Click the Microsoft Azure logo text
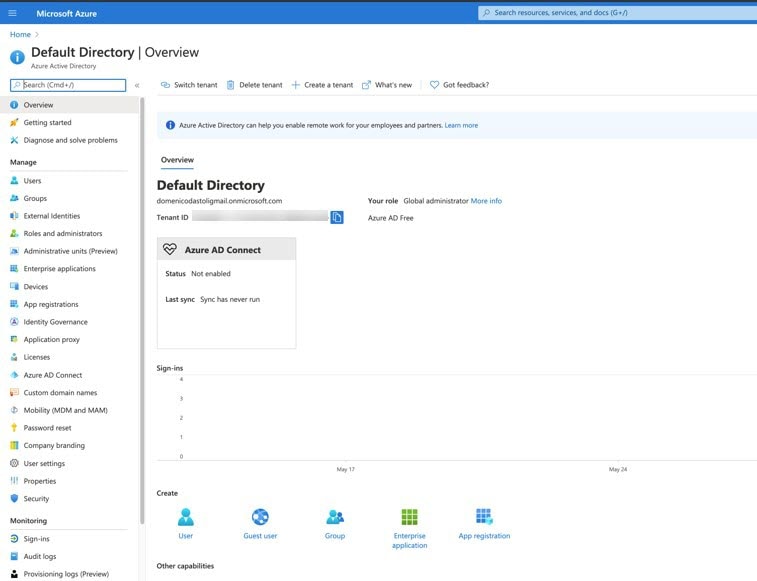Screen dimensions: 757x581 tap(67, 14)
